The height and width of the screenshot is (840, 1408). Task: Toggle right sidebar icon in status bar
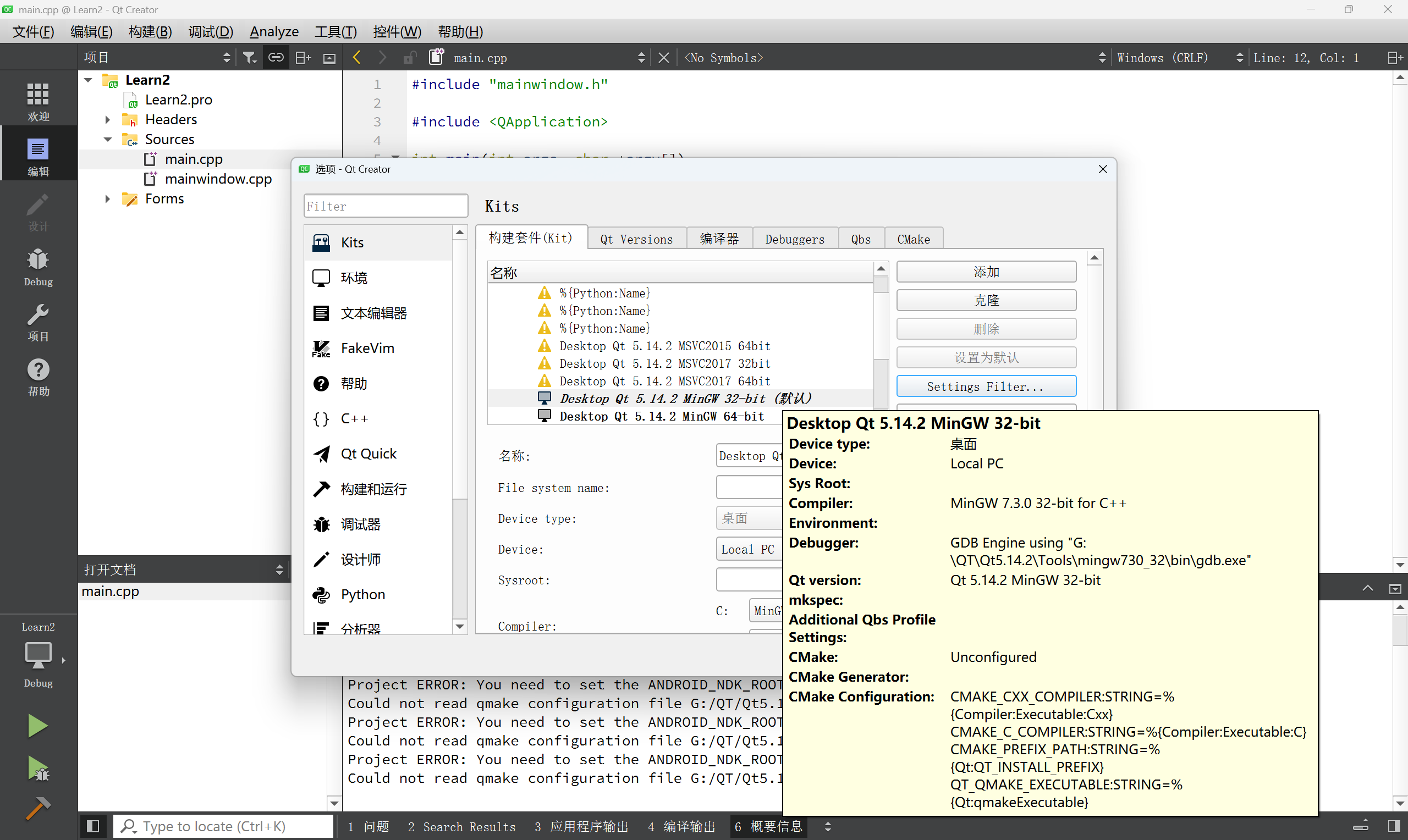coord(1394,826)
